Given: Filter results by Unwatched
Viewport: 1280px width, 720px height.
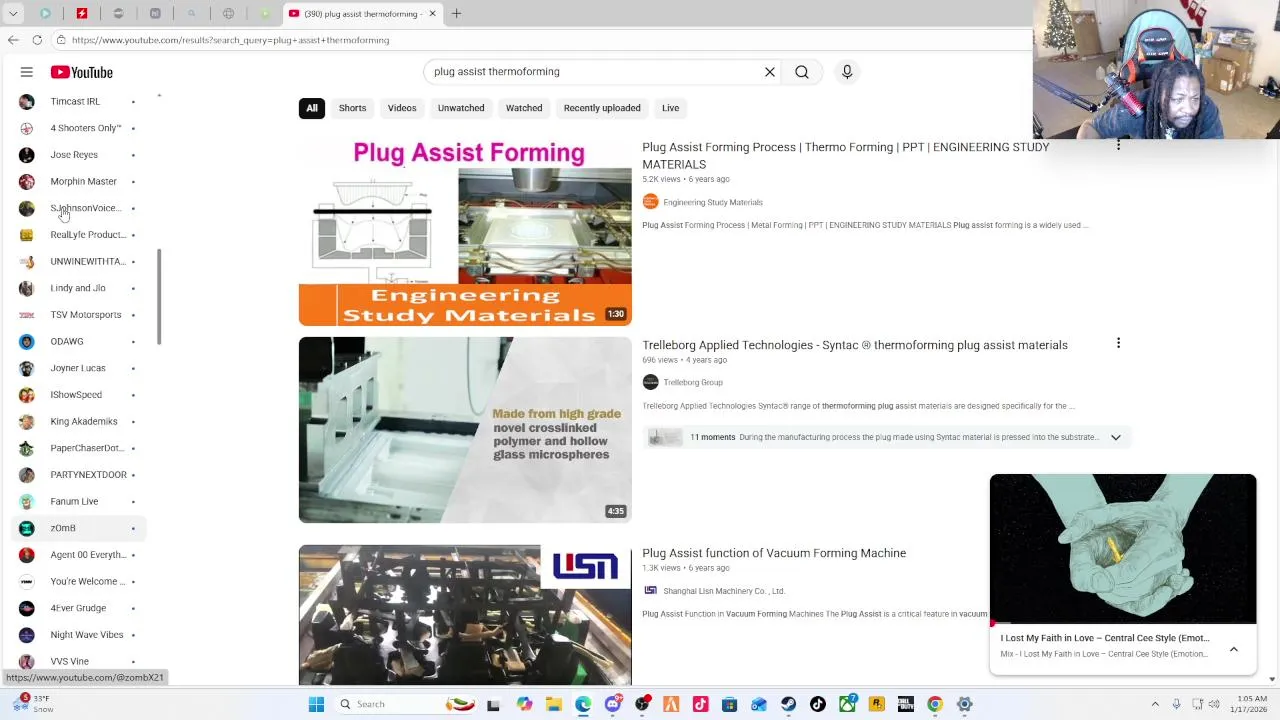Looking at the screenshot, I should point(461,108).
